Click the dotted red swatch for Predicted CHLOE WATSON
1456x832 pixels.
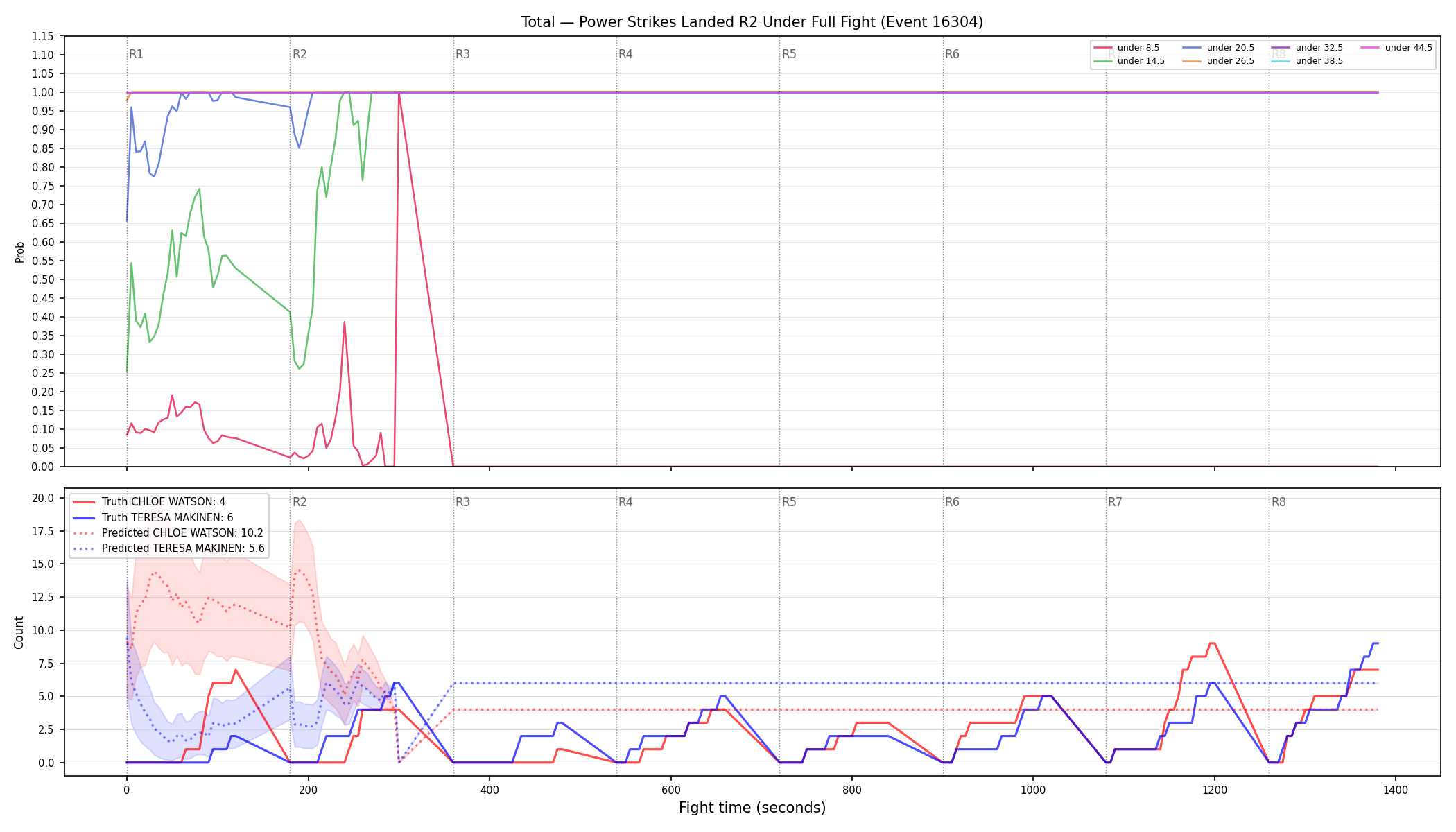tap(84, 533)
